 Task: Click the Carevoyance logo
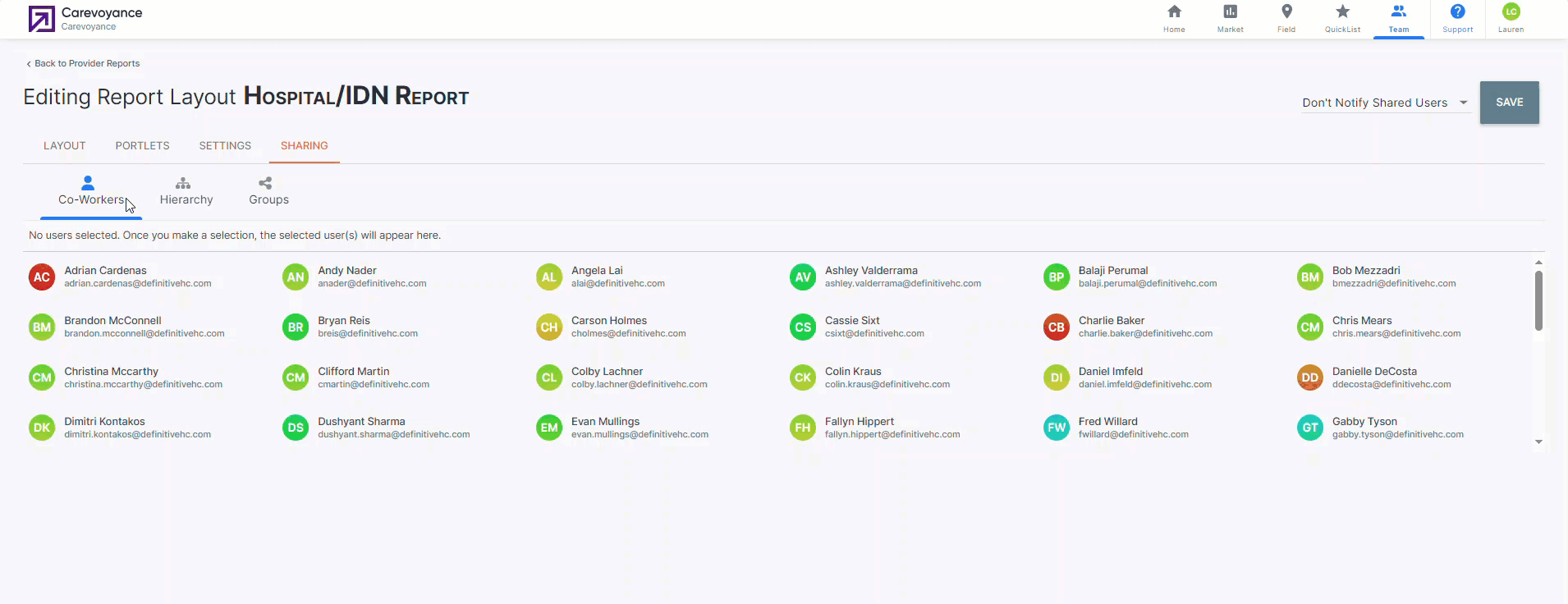(x=42, y=19)
